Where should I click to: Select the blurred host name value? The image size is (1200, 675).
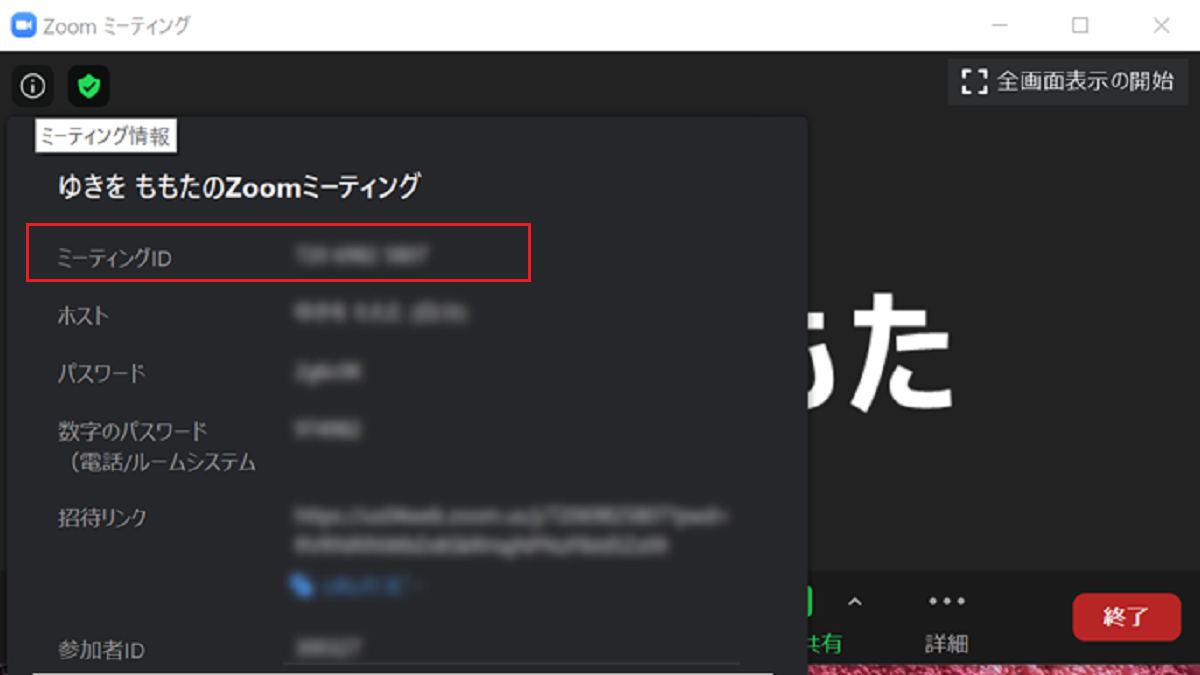point(382,314)
